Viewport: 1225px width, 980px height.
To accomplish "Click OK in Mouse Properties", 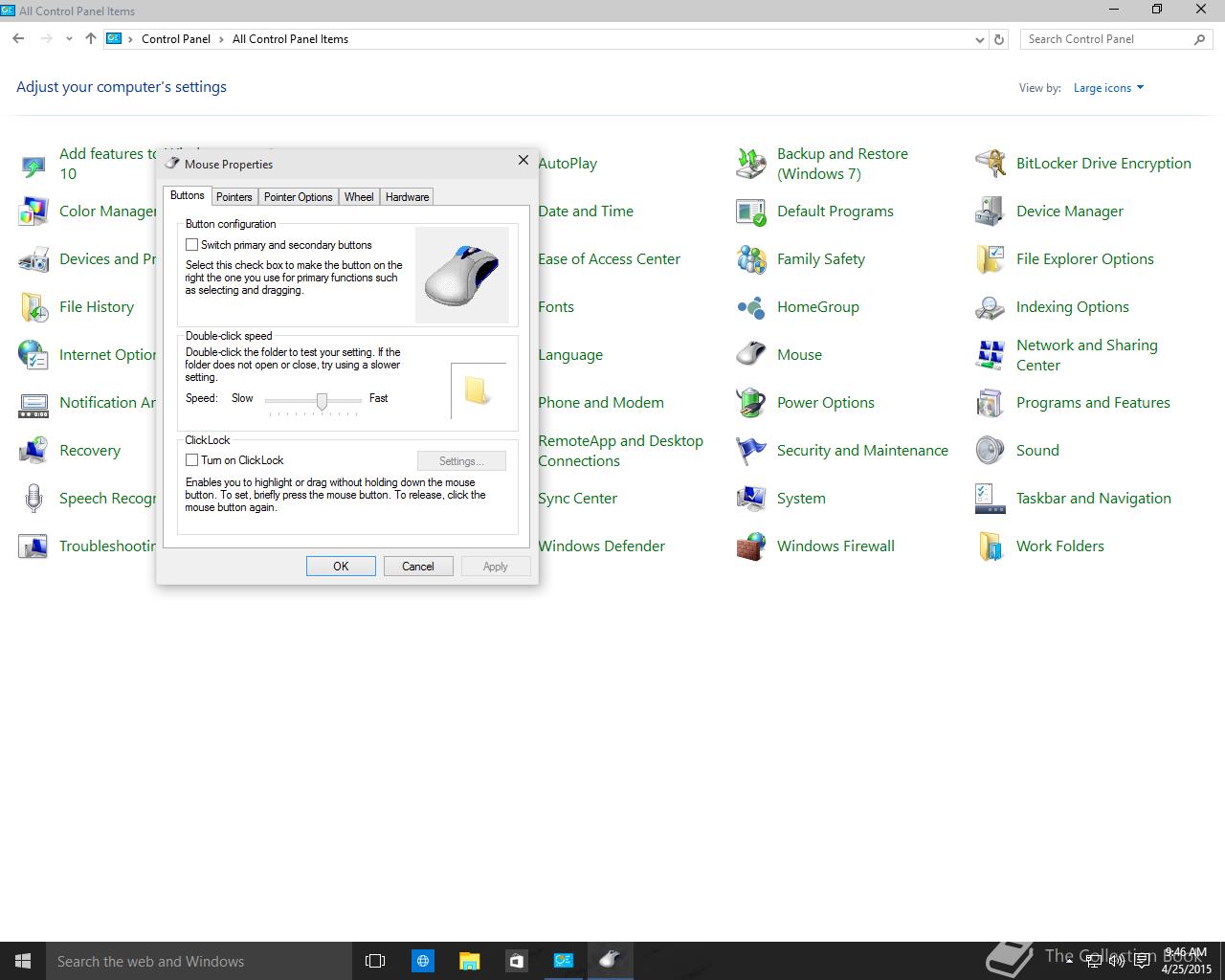I will click(341, 567).
